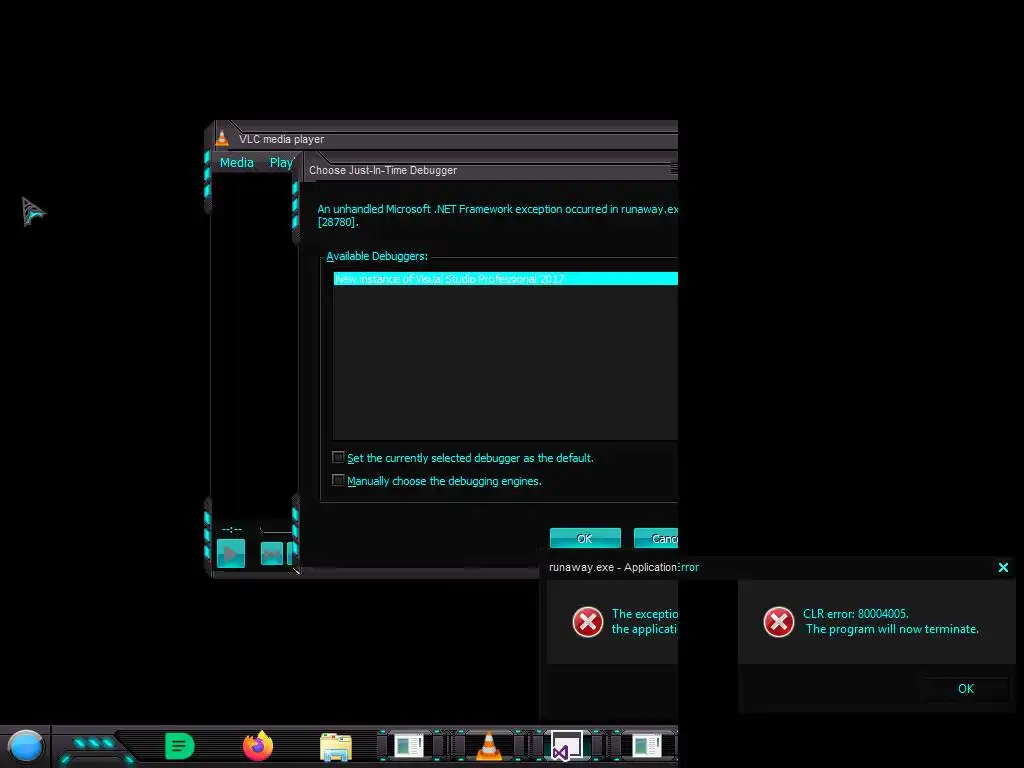Click OK in the Just-In-Time Debugger dialog
The width and height of the screenshot is (1024, 768).
(584, 538)
